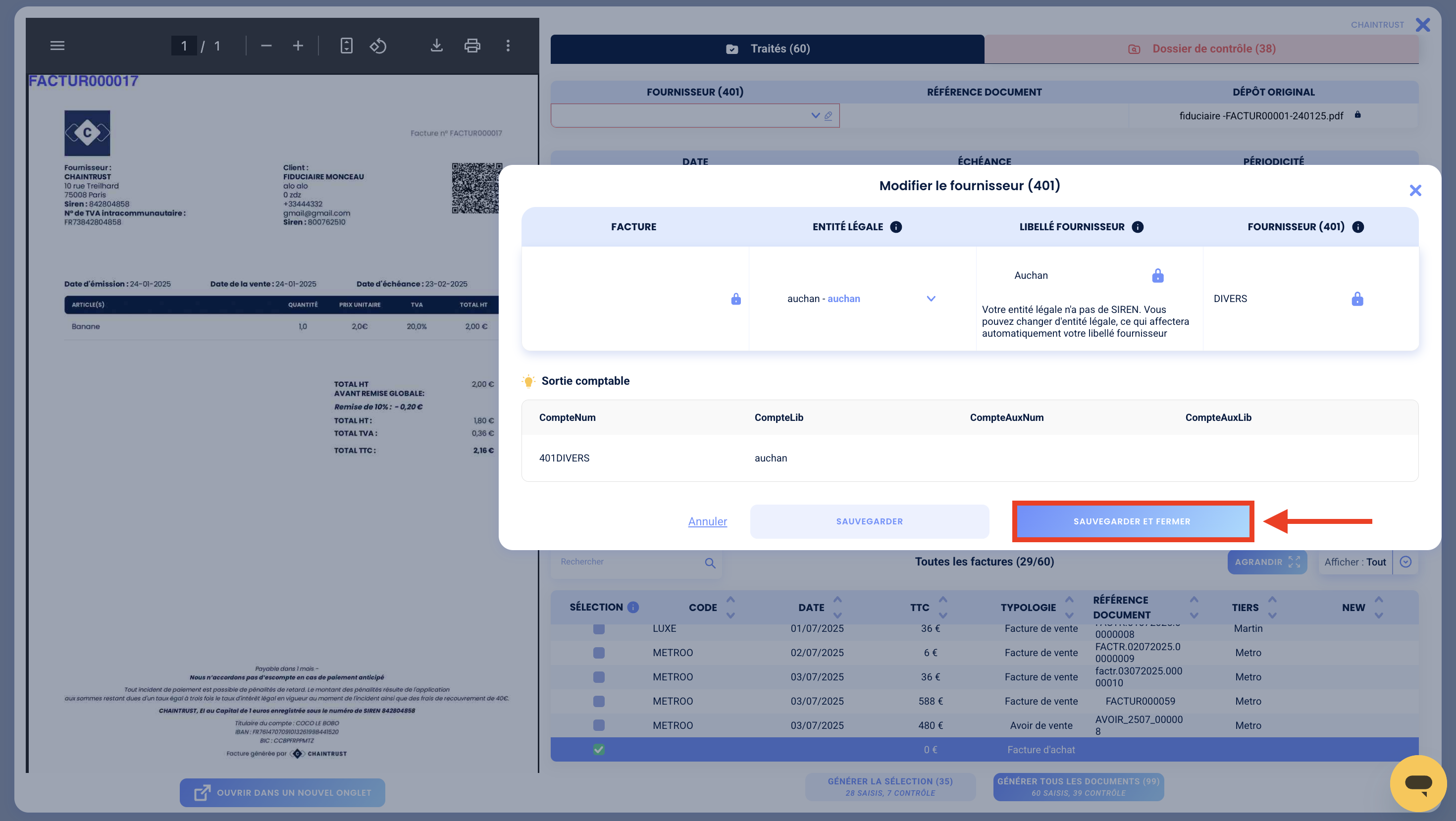The height and width of the screenshot is (821, 1456).
Task: Zoom out the PDF with minus icon
Action: click(x=266, y=46)
